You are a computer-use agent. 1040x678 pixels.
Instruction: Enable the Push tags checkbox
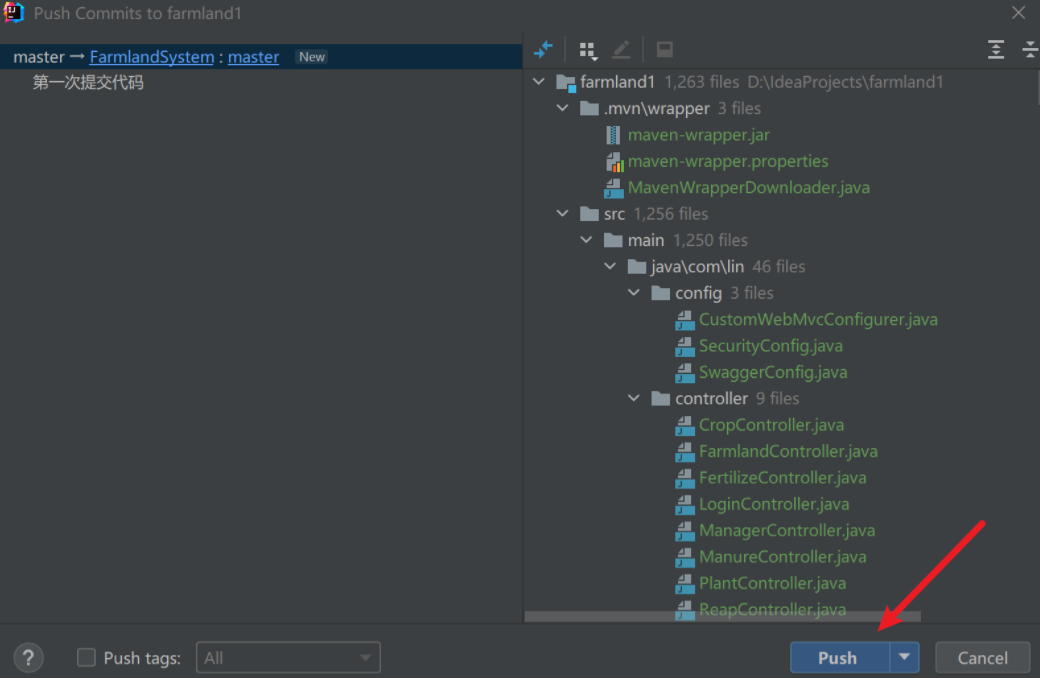86,657
